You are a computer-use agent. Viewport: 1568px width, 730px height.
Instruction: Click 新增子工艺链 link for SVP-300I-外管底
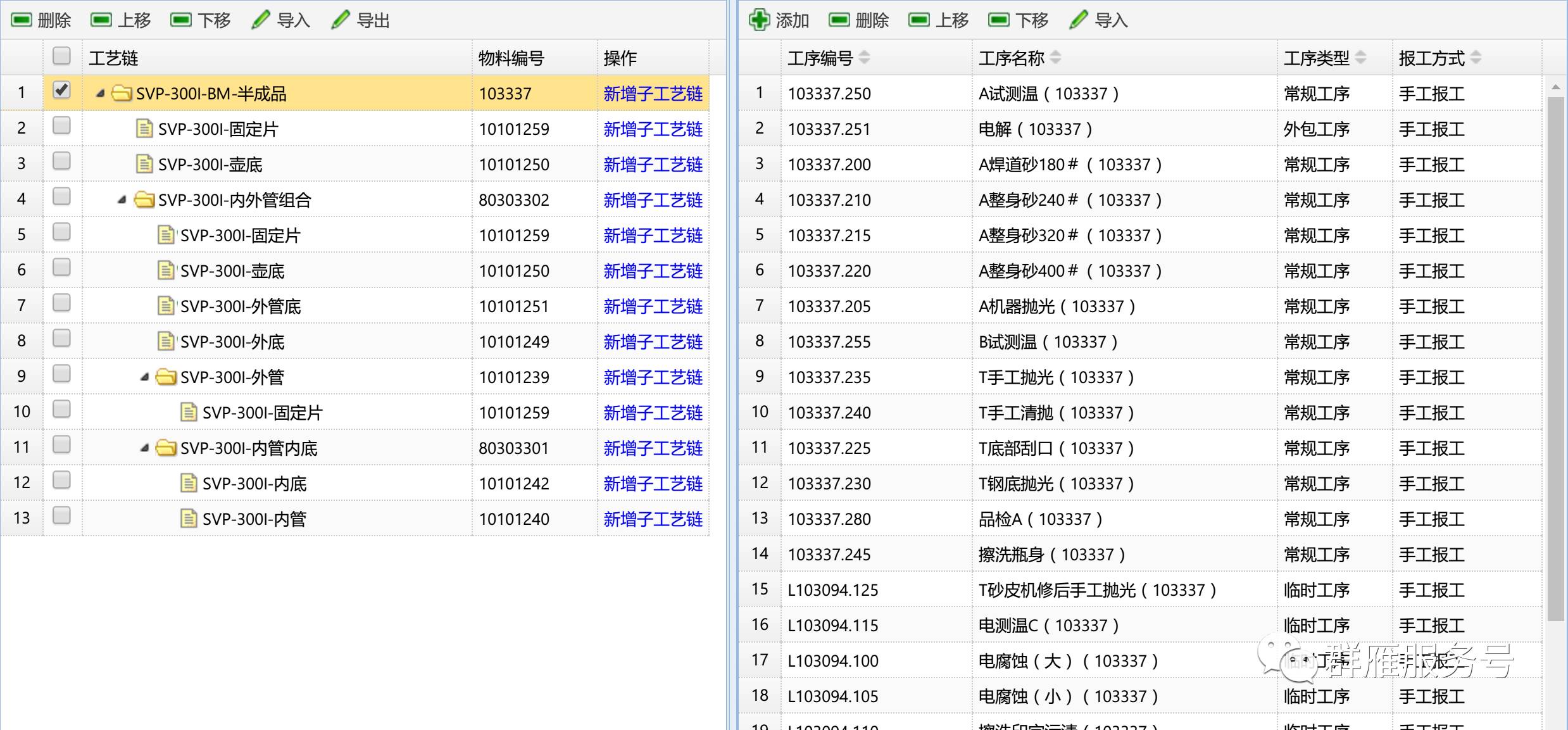pyautogui.click(x=653, y=306)
